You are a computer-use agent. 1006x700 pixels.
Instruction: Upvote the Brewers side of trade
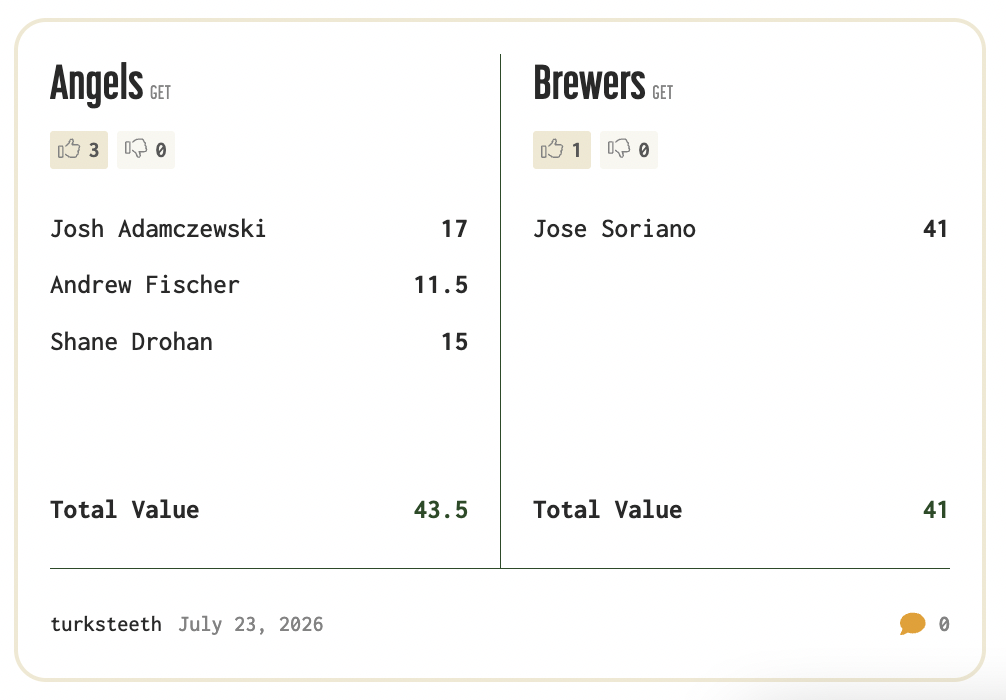tap(561, 150)
